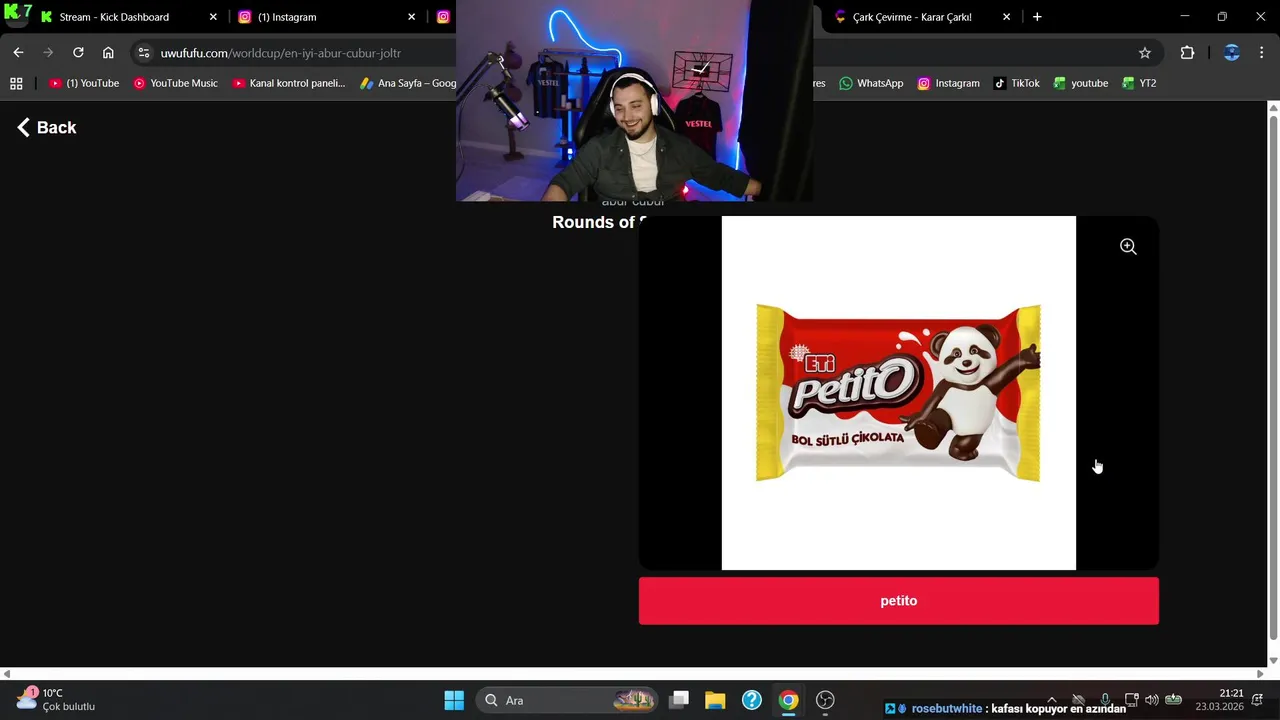Bookmark this page with the star icon
The image size is (1280, 720).
click(1145, 53)
